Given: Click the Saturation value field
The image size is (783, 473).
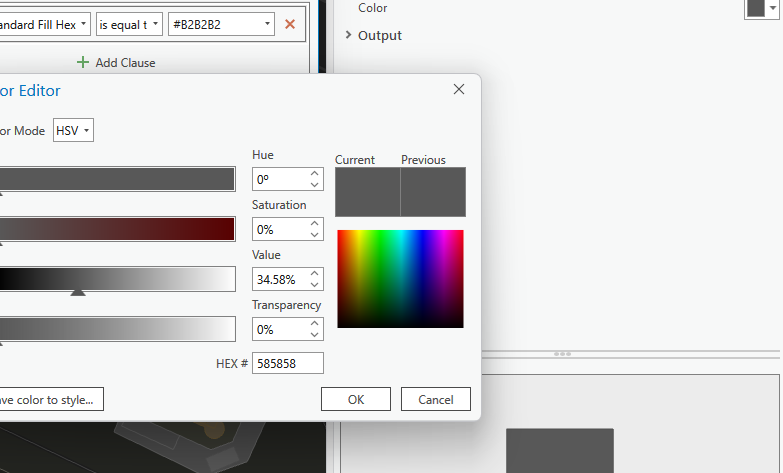Looking at the screenshot, I should coord(279,229).
